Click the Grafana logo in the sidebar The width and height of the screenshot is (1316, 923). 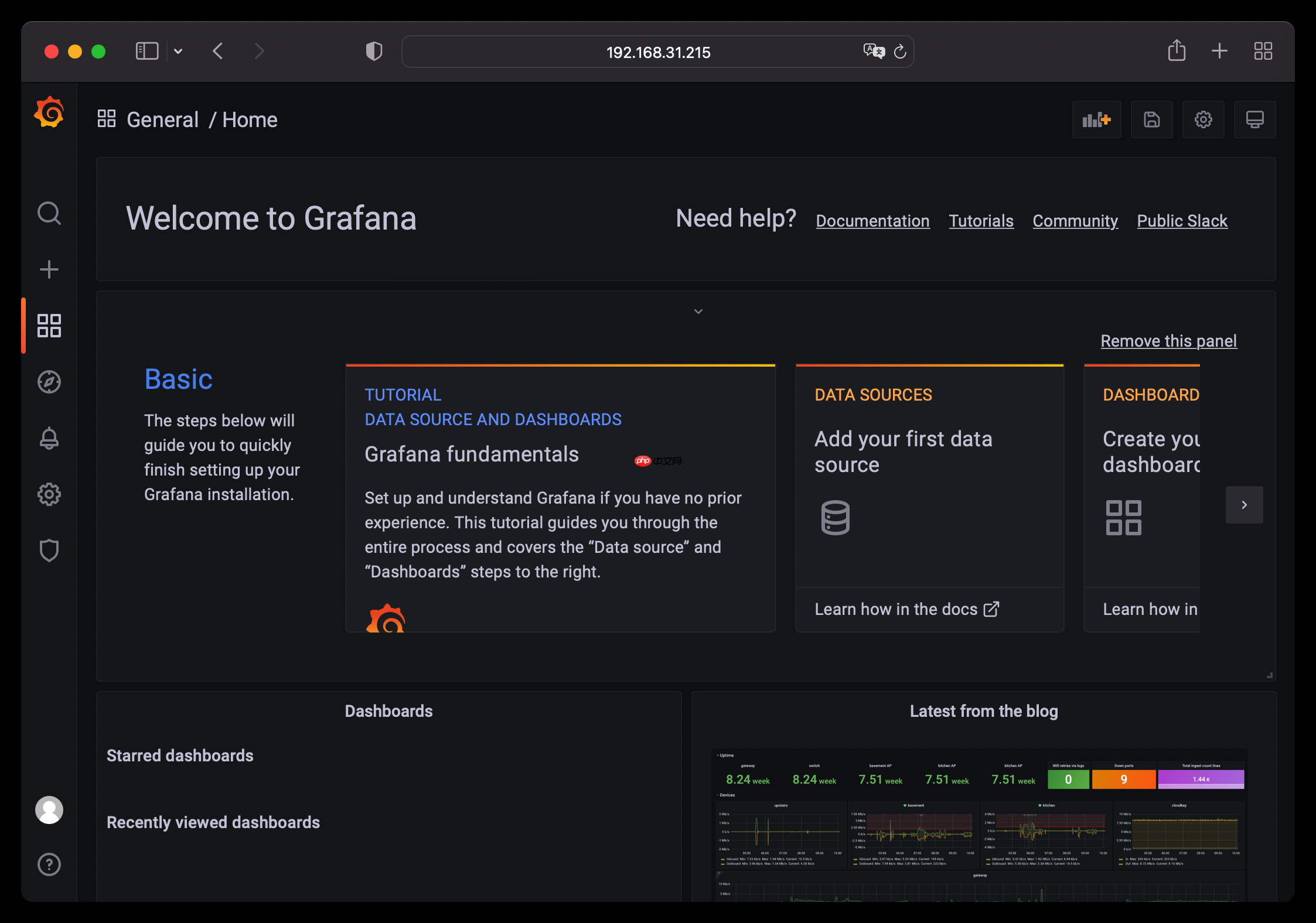pos(49,112)
